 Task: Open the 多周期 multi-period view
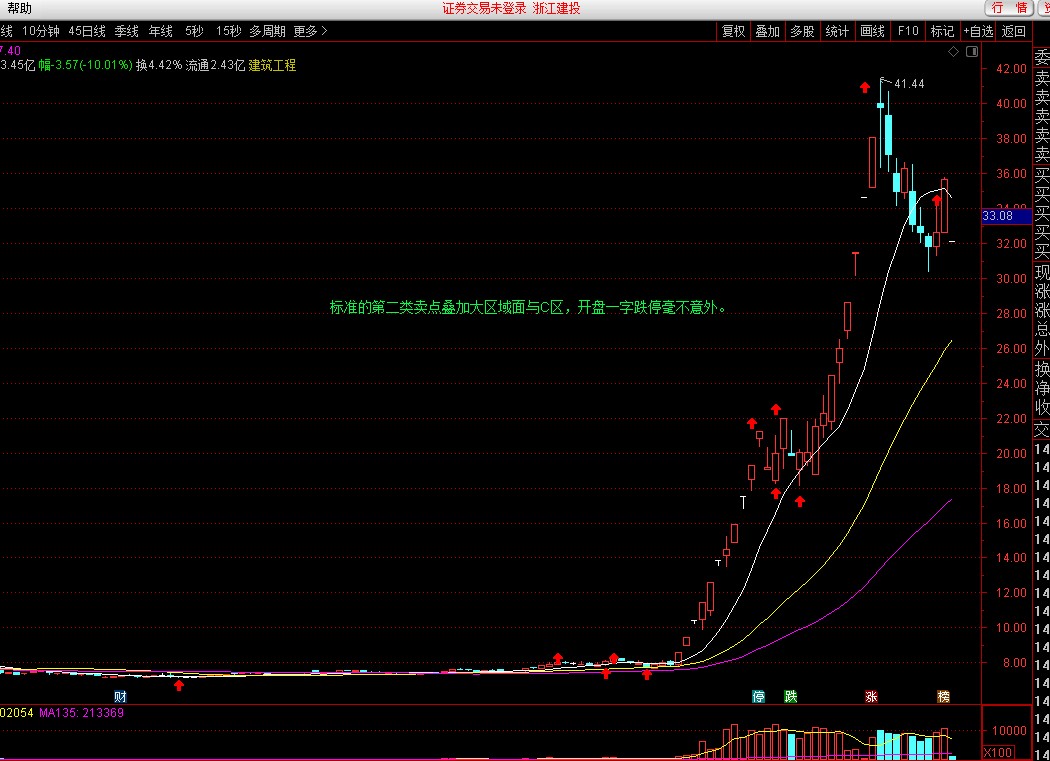click(267, 31)
